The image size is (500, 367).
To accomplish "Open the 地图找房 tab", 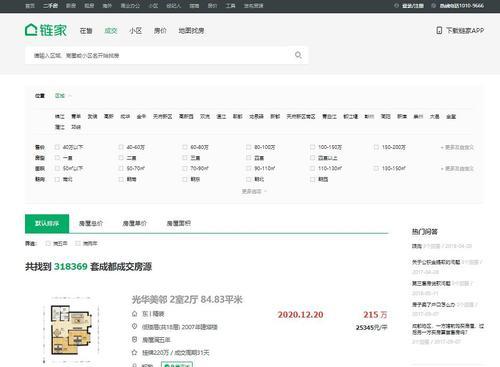I will 191,31.
